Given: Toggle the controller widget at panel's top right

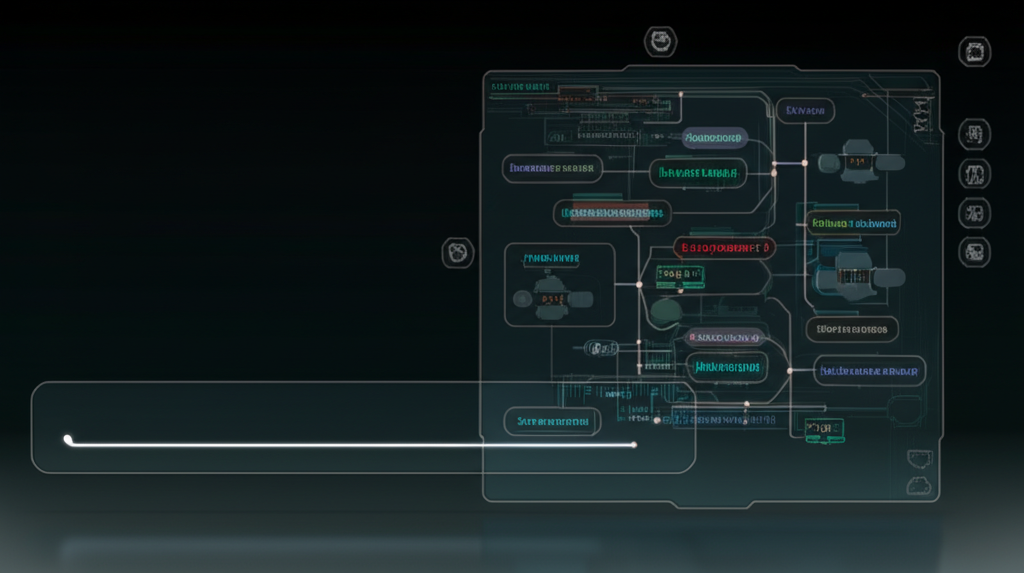Looking at the screenshot, I should click(860, 163).
